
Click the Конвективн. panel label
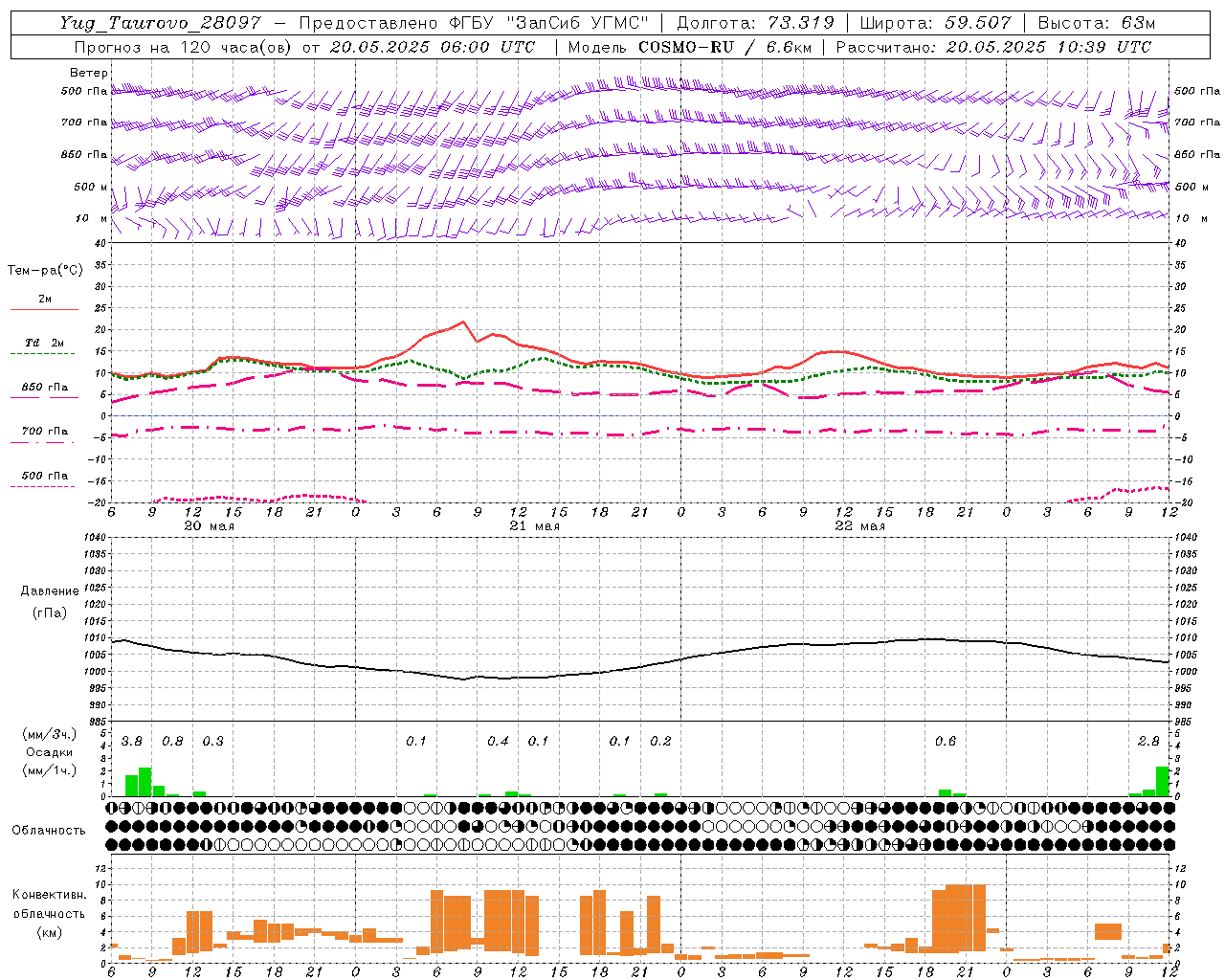[x=50, y=895]
